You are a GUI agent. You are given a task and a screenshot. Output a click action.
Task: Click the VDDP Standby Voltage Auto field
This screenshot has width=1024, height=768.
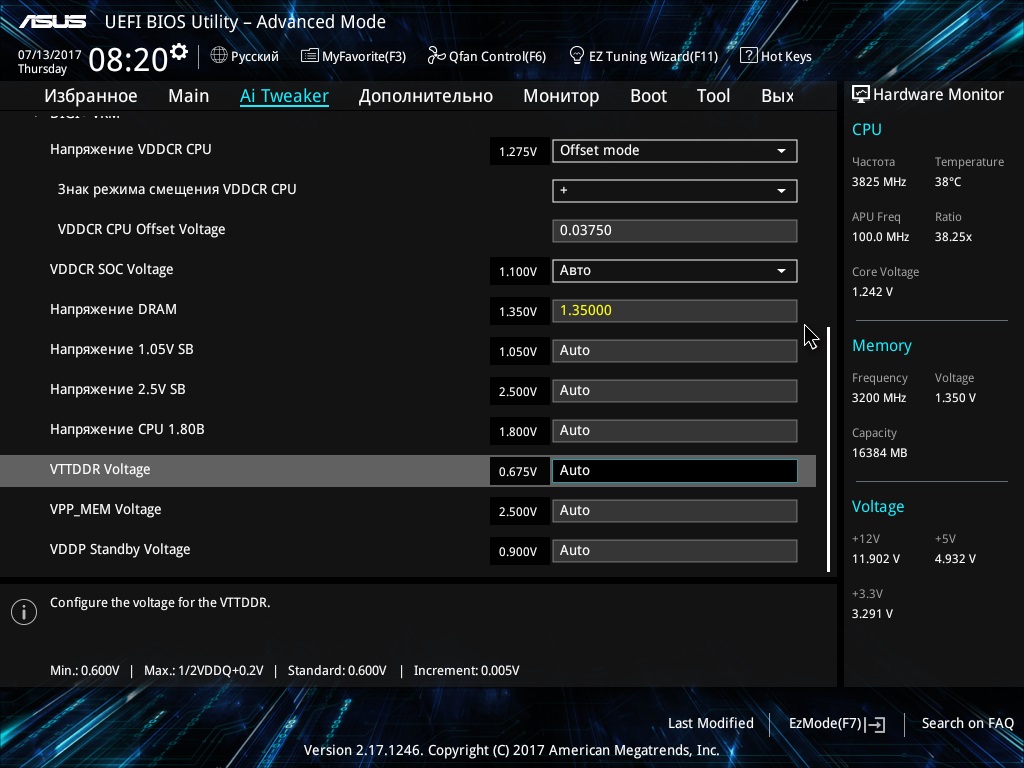(x=675, y=551)
